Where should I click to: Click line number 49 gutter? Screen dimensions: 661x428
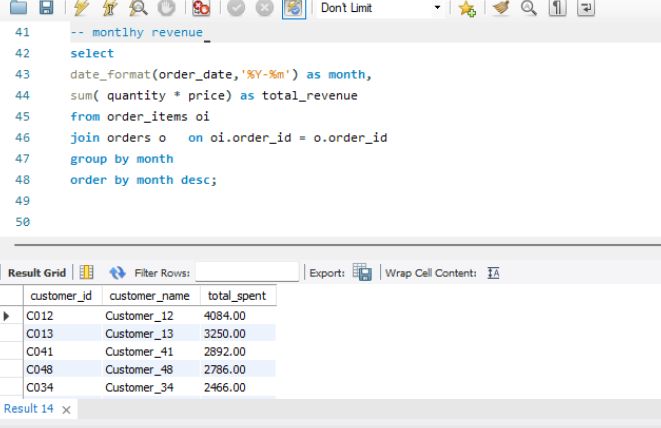click(x=22, y=201)
